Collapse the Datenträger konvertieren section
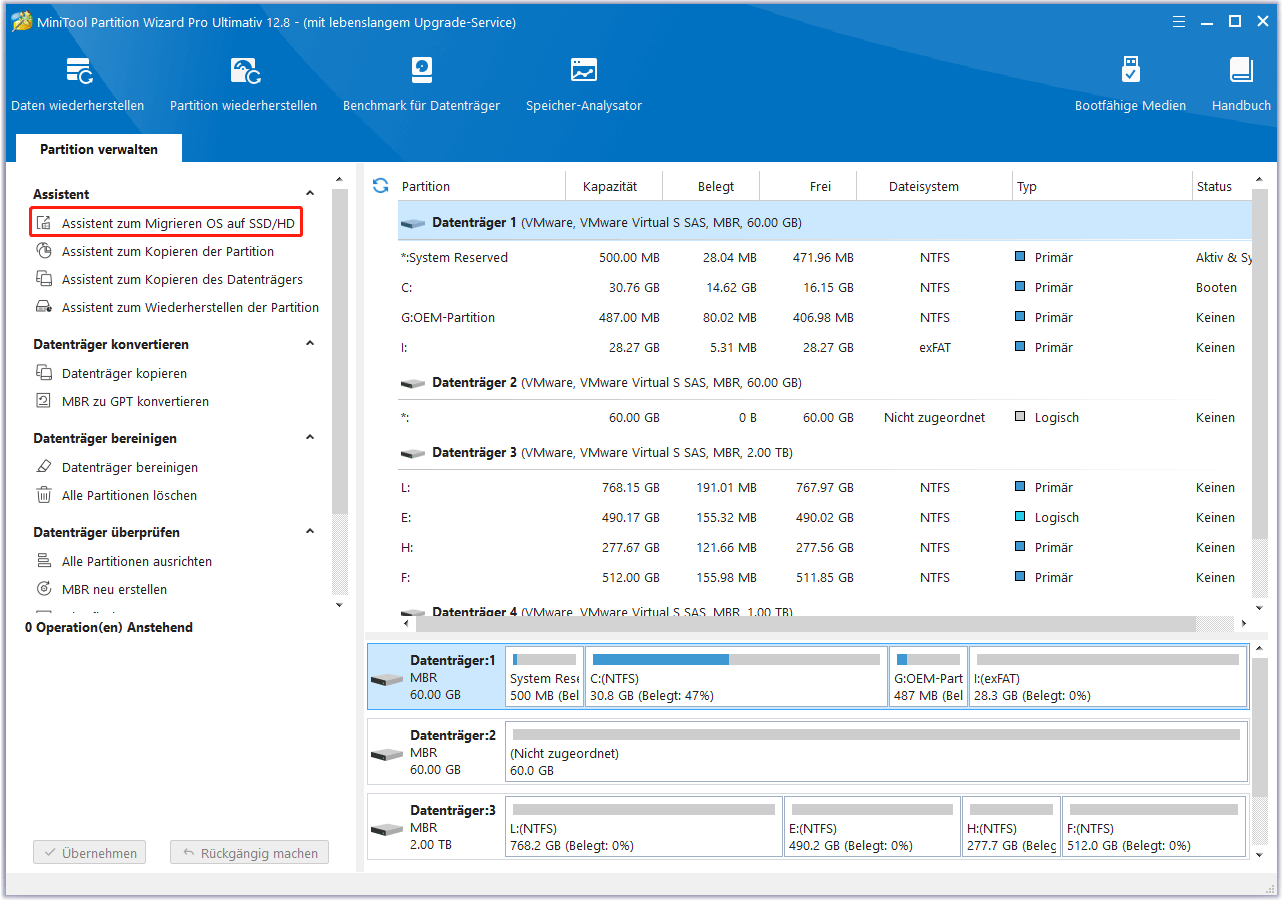 tap(310, 343)
